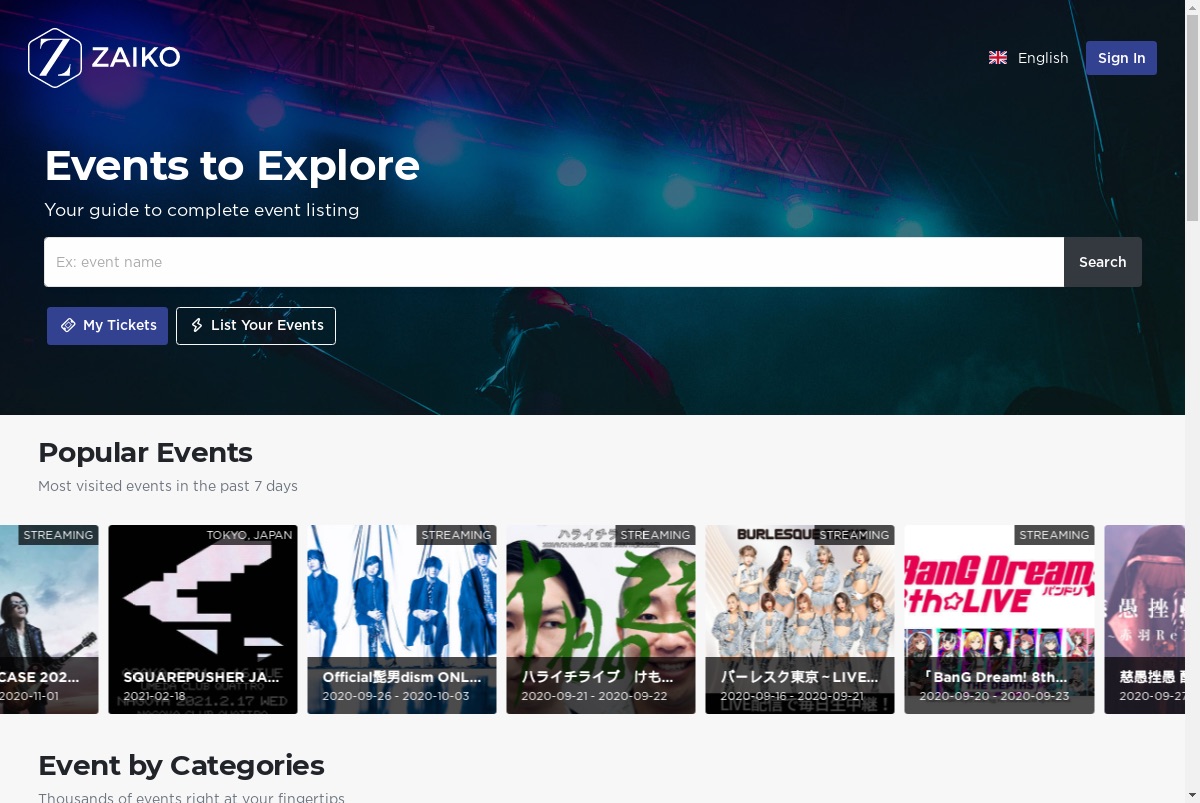The image size is (1200, 803).
Task: Click the UK flag language icon
Action: coord(998,58)
